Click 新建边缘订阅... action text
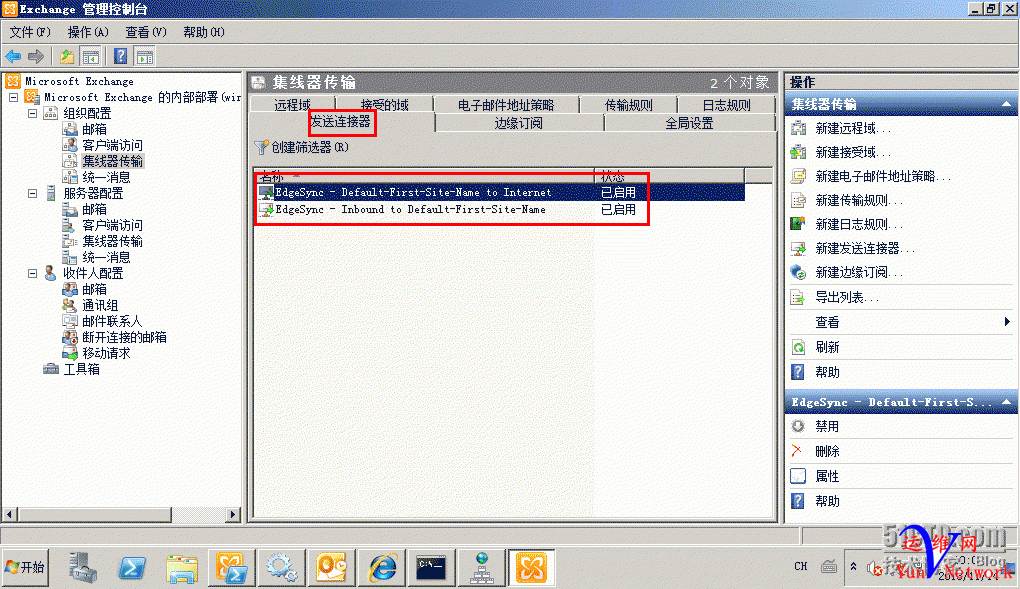Viewport: 1020px width, 589px height. tap(859, 273)
